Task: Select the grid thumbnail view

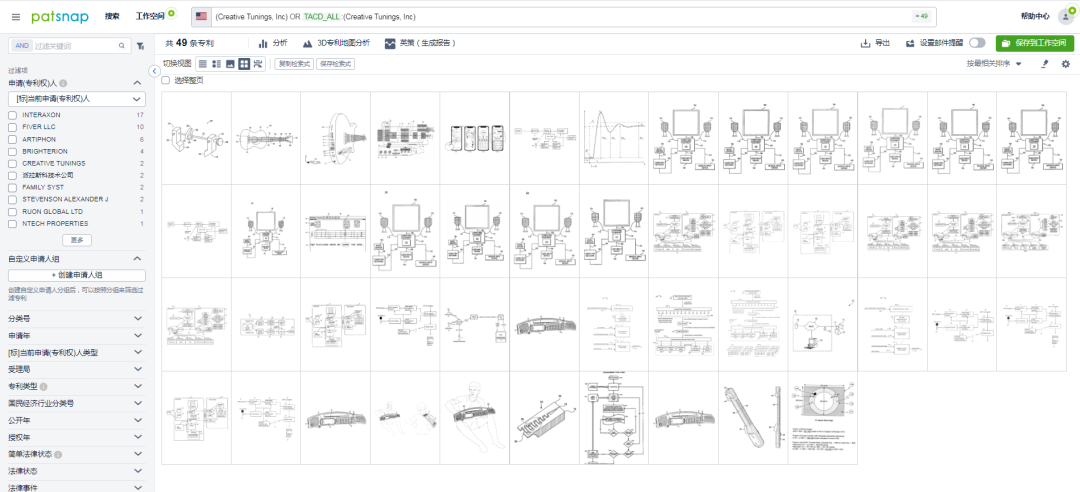Action: (244, 63)
